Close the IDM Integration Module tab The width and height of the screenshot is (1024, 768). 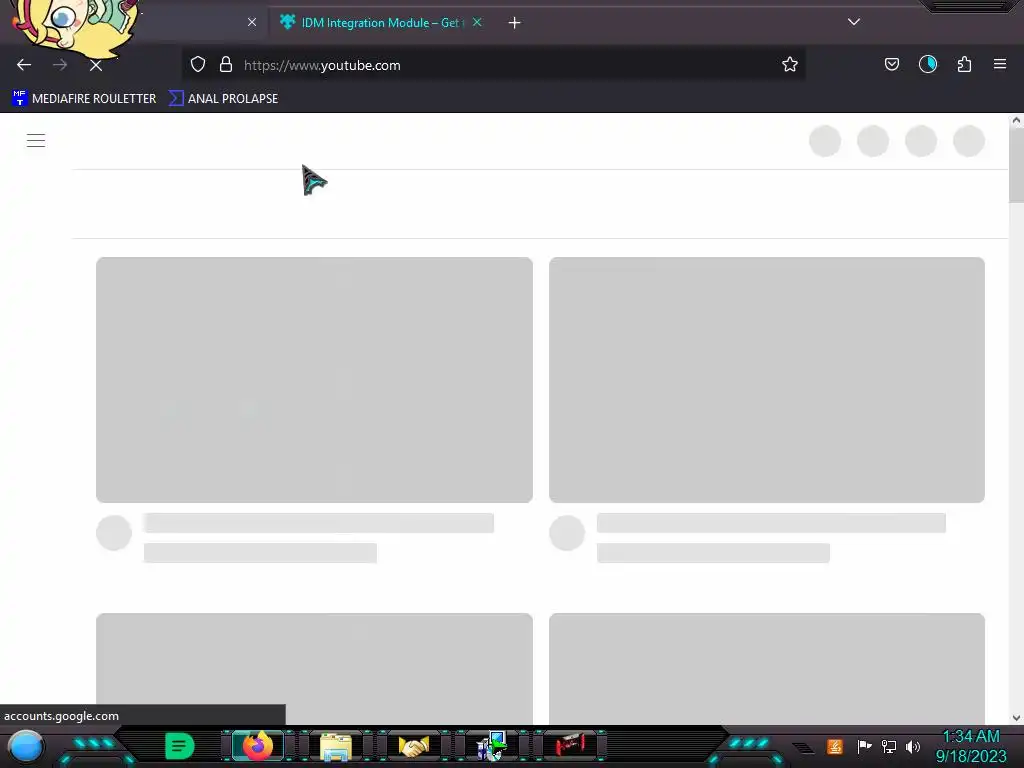pyautogui.click(x=477, y=22)
